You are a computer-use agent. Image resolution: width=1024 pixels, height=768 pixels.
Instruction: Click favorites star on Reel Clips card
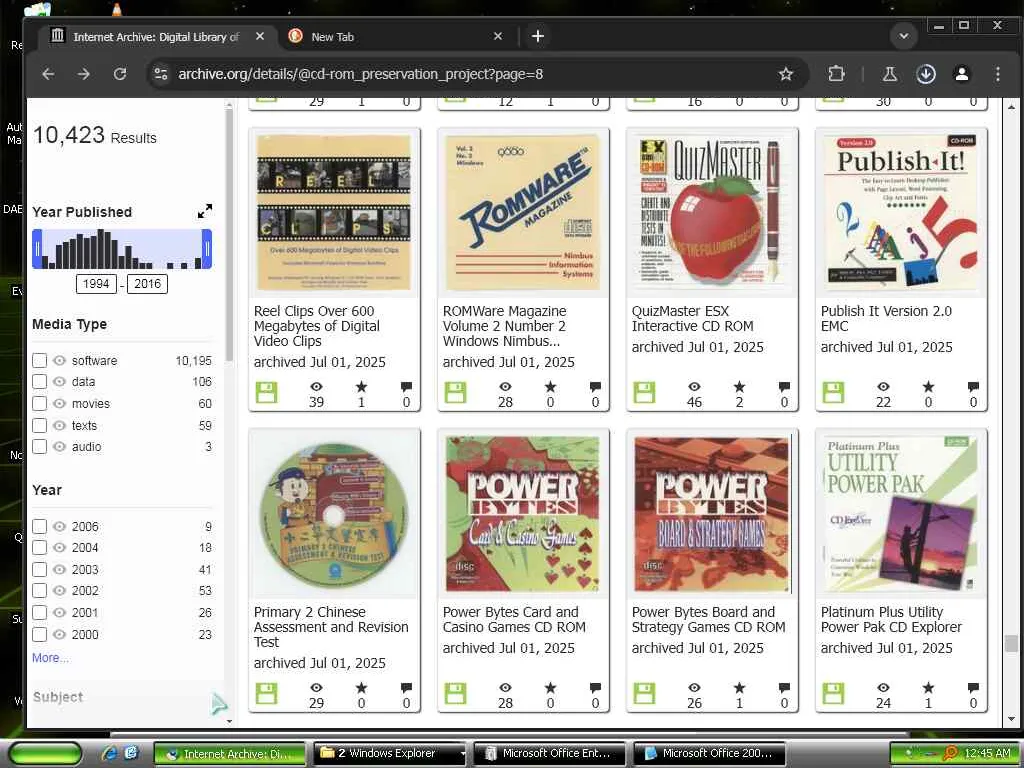coord(361,387)
